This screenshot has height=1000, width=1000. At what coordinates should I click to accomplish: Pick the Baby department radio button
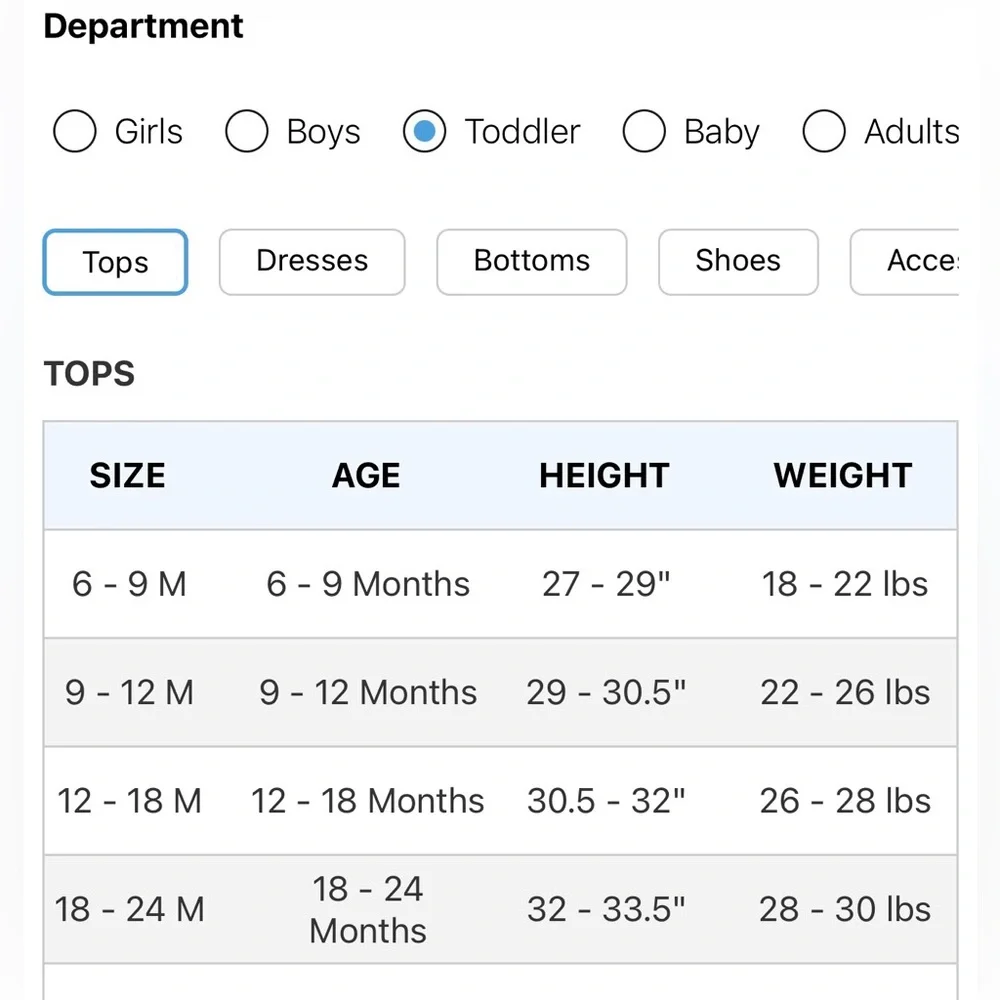(x=644, y=131)
